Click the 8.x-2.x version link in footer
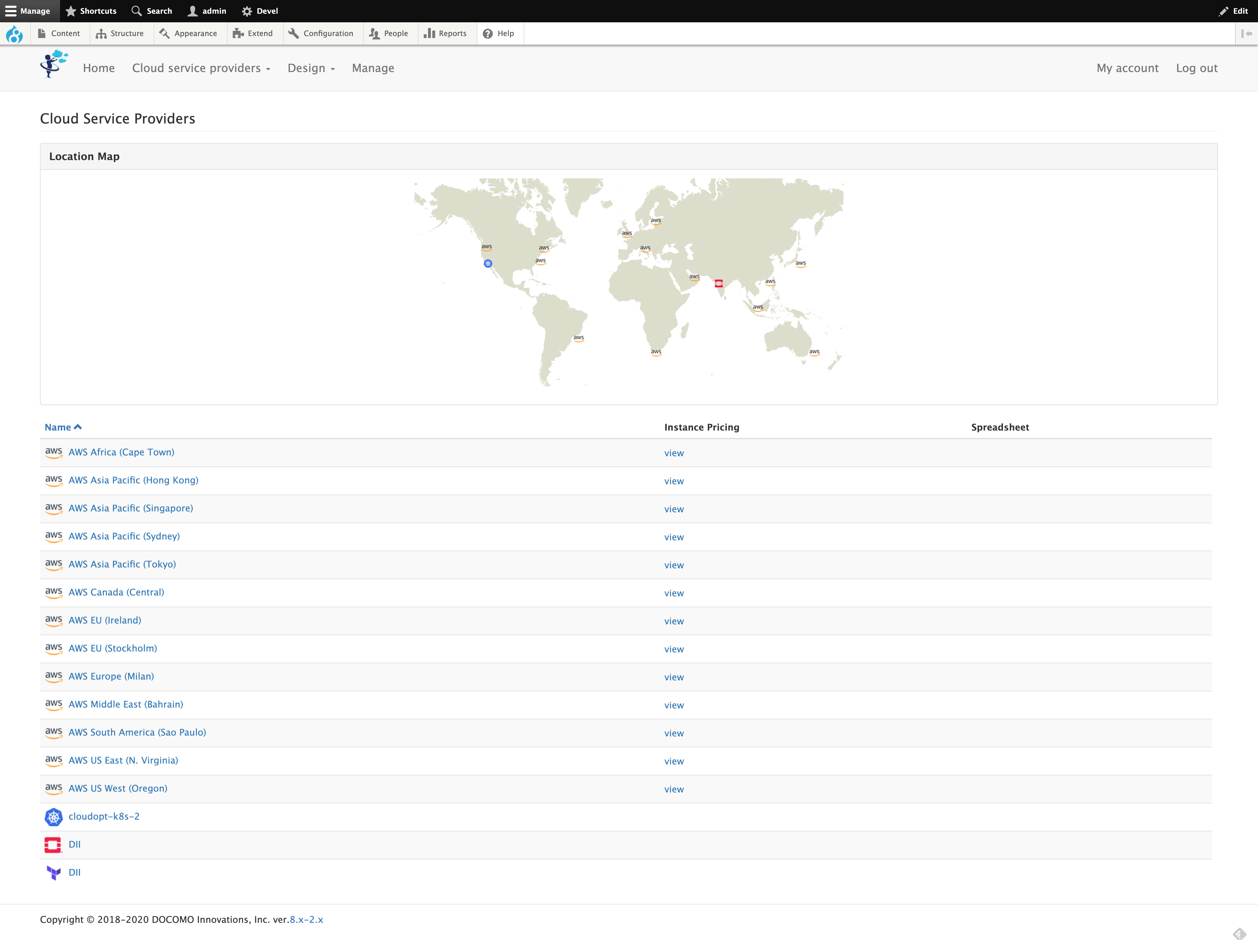This screenshot has width=1258, height=952. (x=306, y=920)
